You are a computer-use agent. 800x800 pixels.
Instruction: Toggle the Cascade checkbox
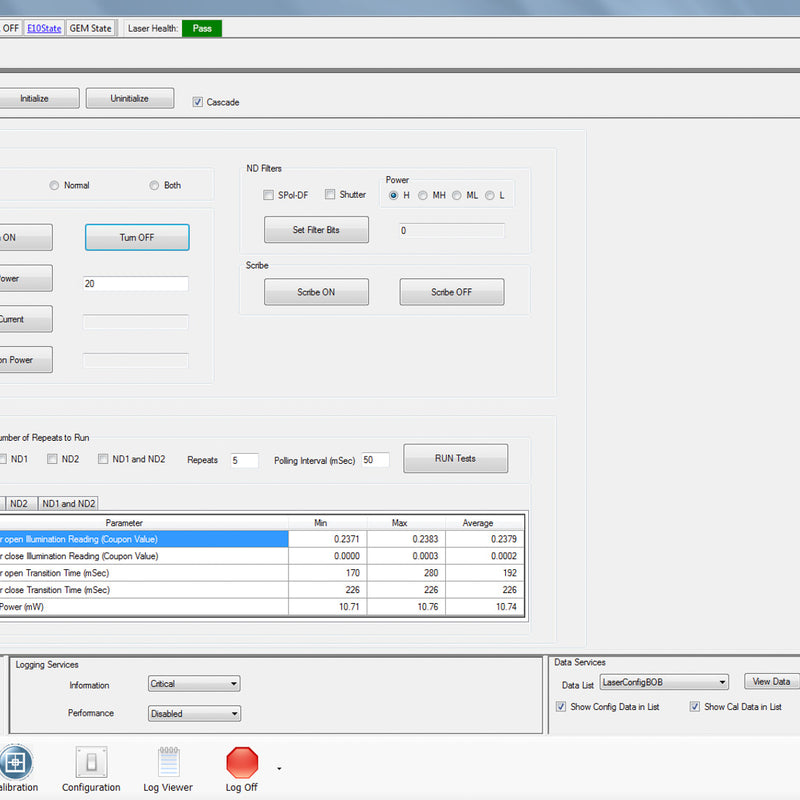(x=198, y=102)
